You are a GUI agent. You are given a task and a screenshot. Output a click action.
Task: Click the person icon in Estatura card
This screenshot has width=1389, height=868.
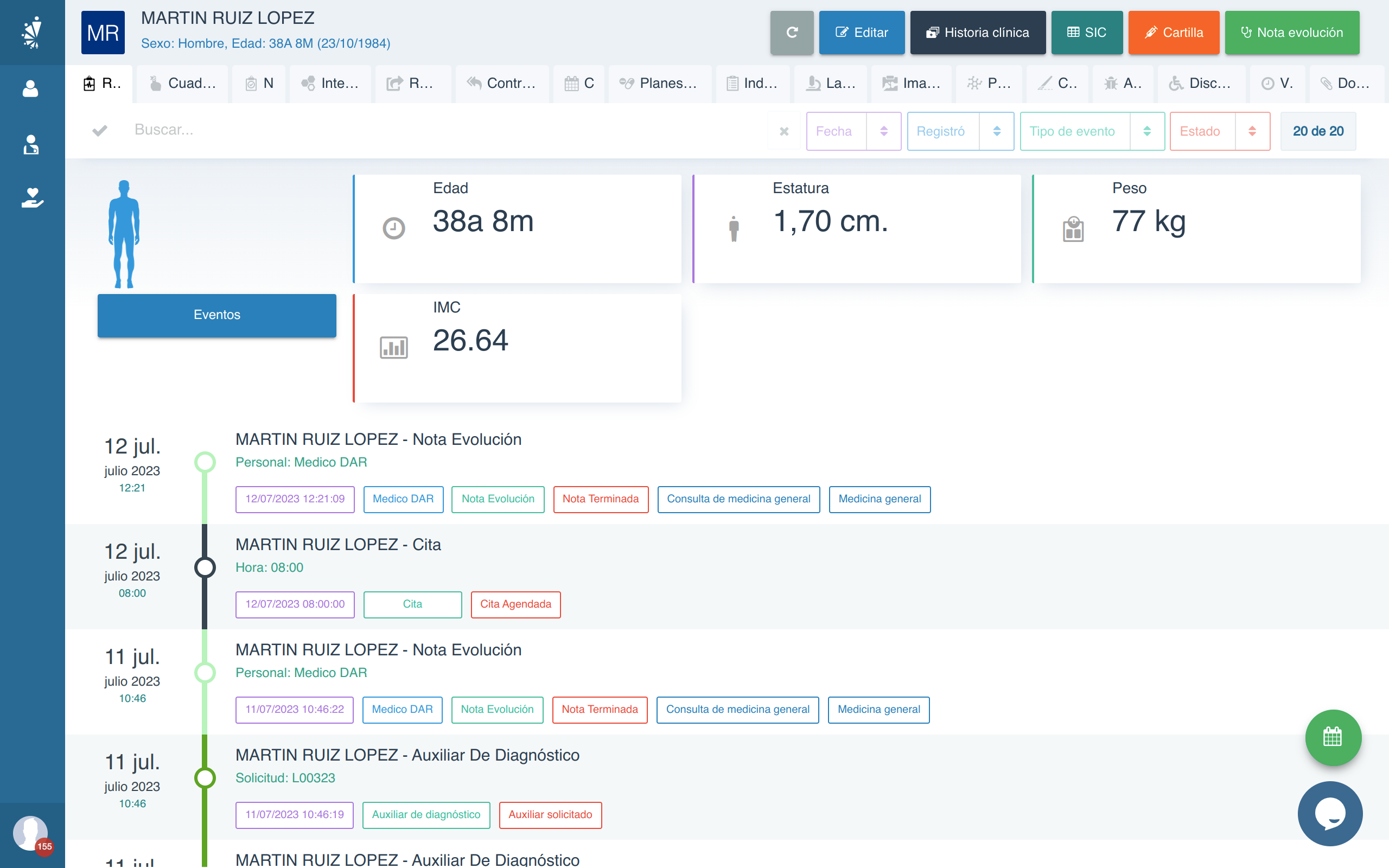(x=734, y=228)
